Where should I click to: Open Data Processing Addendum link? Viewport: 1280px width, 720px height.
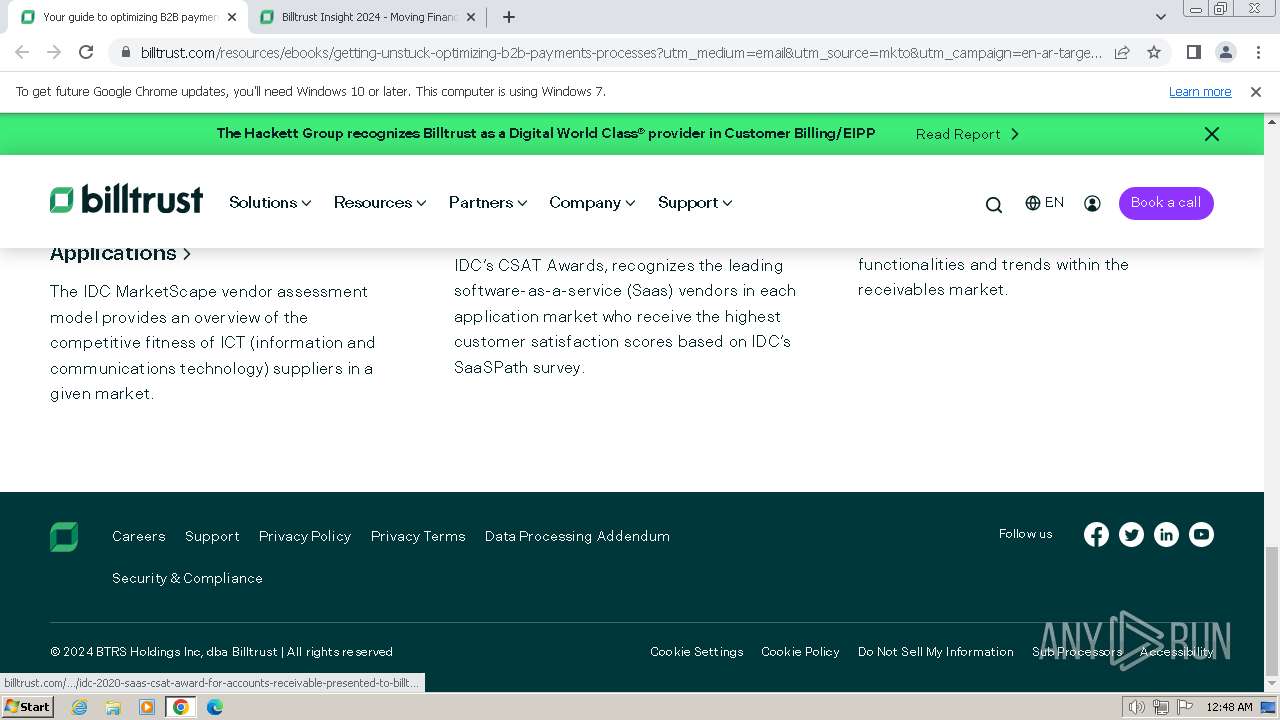point(577,536)
